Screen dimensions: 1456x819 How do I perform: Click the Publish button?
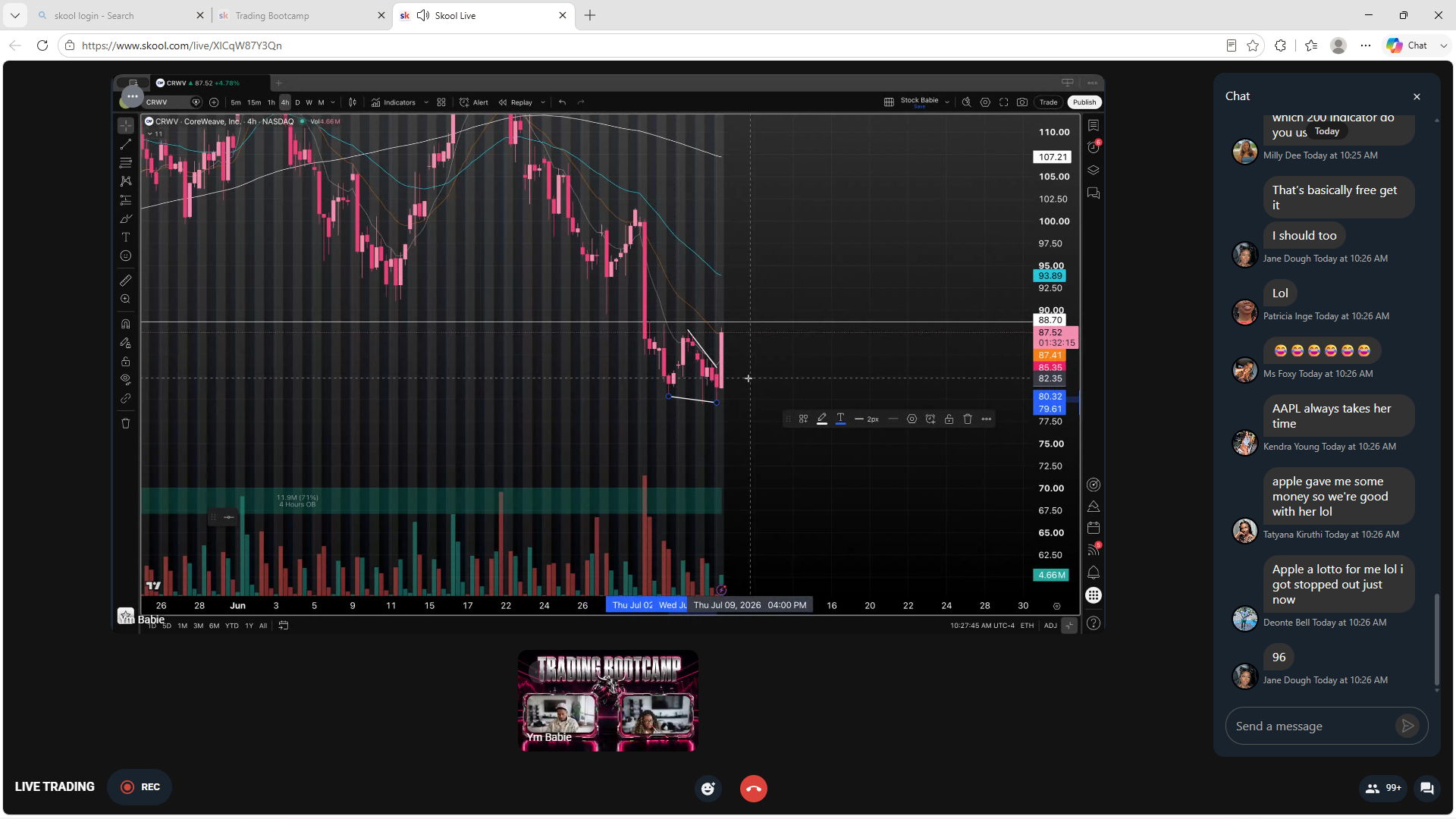(1084, 102)
